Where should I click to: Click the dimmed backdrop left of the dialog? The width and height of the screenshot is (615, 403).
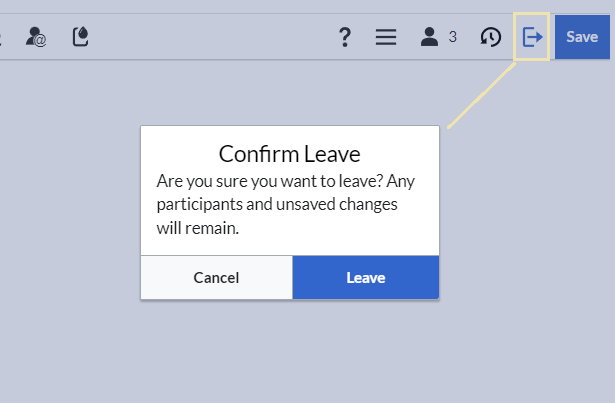click(x=70, y=210)
